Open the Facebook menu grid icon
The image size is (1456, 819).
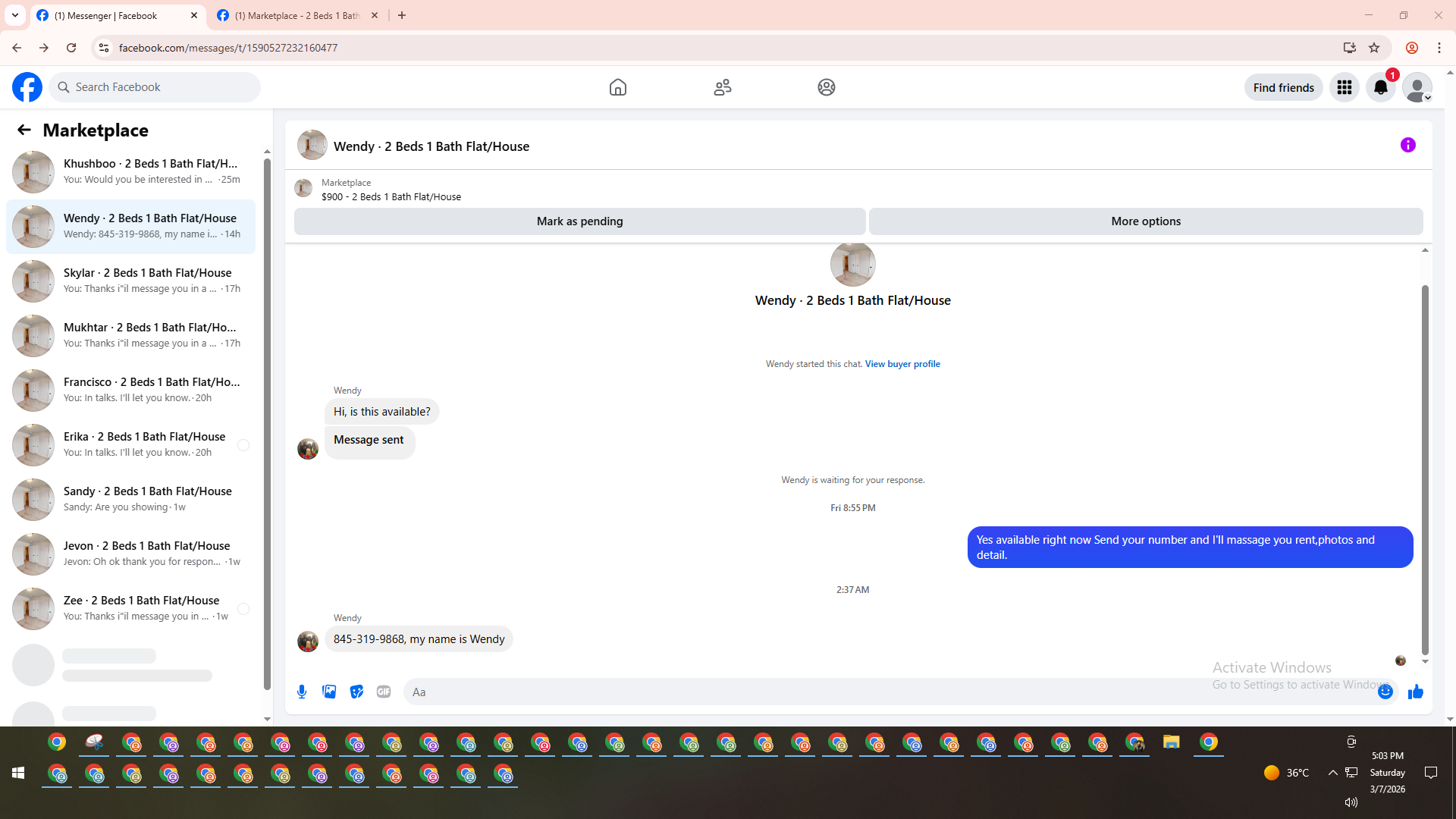1345,87
